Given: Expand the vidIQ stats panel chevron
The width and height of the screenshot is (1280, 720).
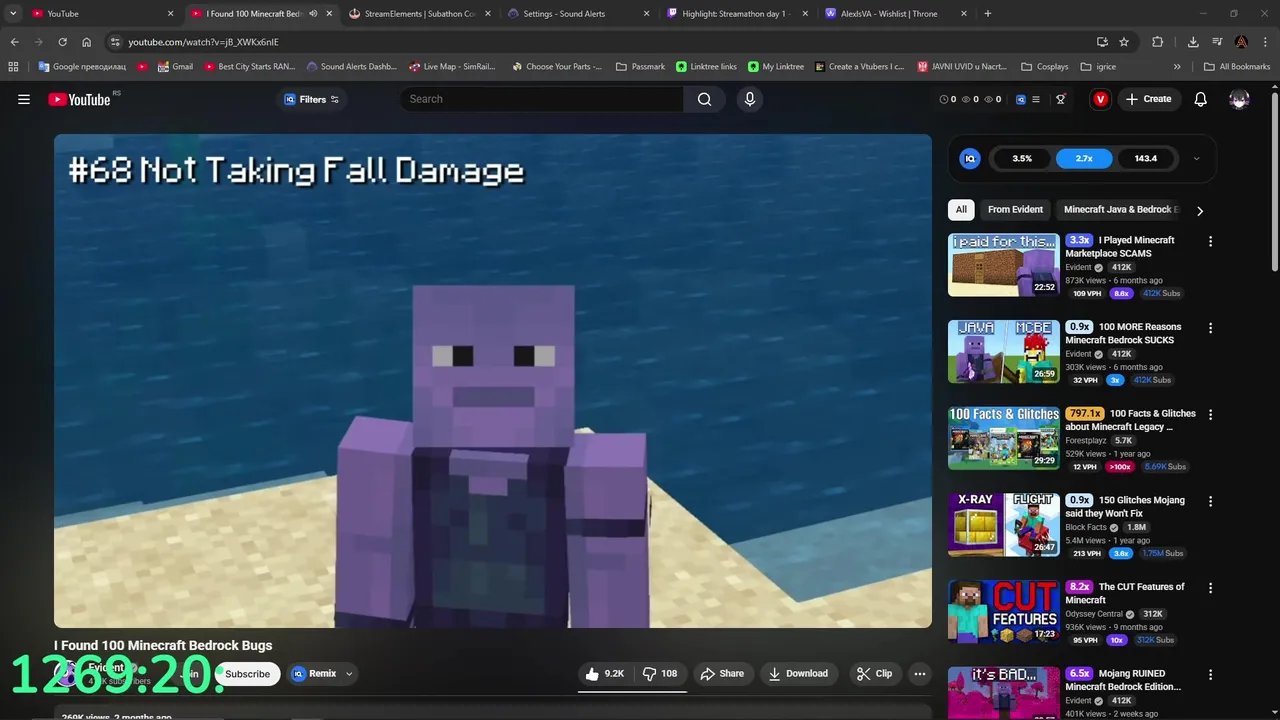Looking at the screenshot, I should pos(1197,158).
